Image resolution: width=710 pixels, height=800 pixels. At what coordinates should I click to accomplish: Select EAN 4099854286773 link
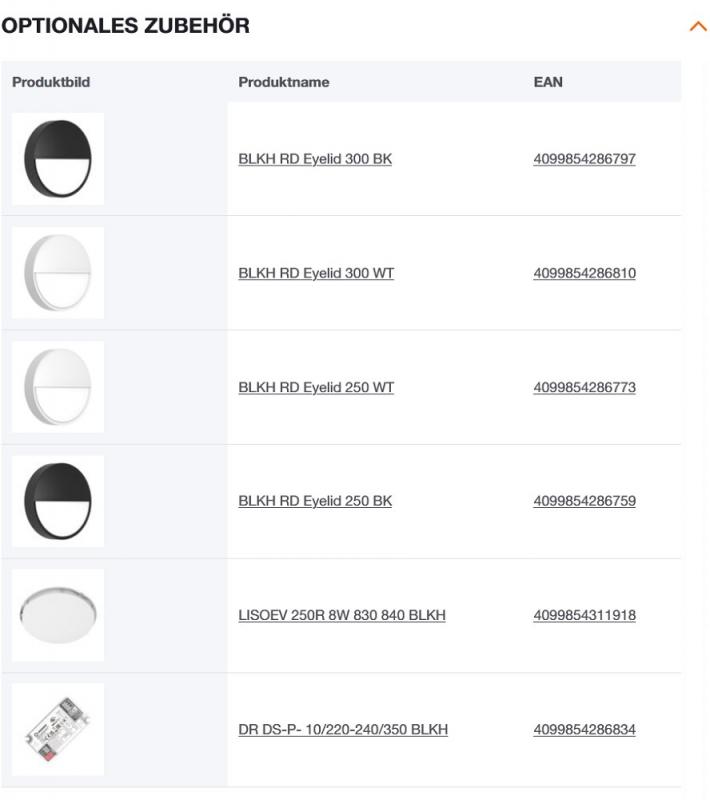click(x=584, y=386)
